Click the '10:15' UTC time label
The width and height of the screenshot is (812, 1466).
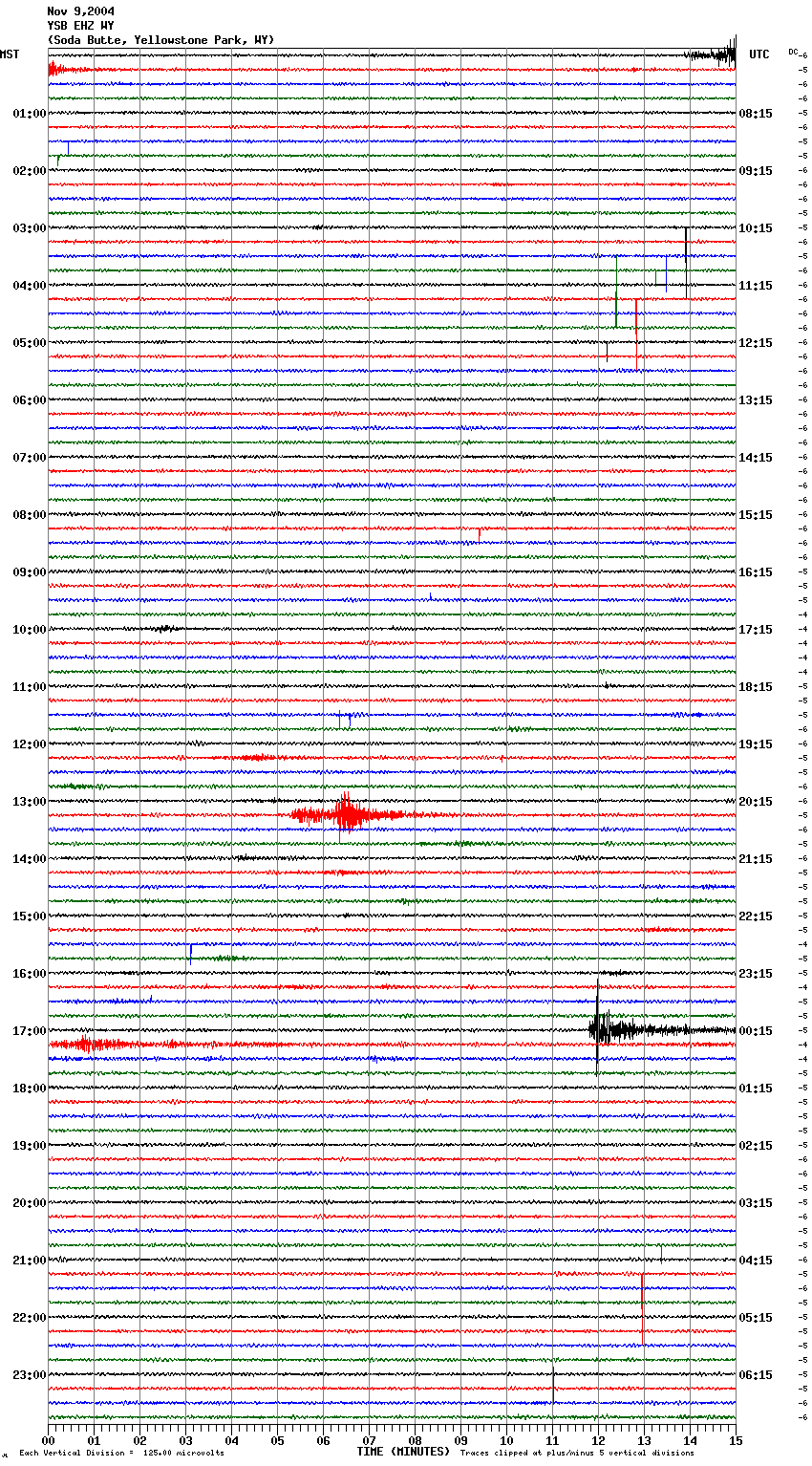[756, 228]
